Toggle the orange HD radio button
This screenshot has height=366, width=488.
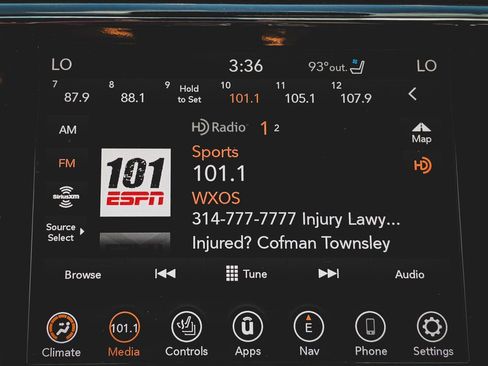point(422,165)
